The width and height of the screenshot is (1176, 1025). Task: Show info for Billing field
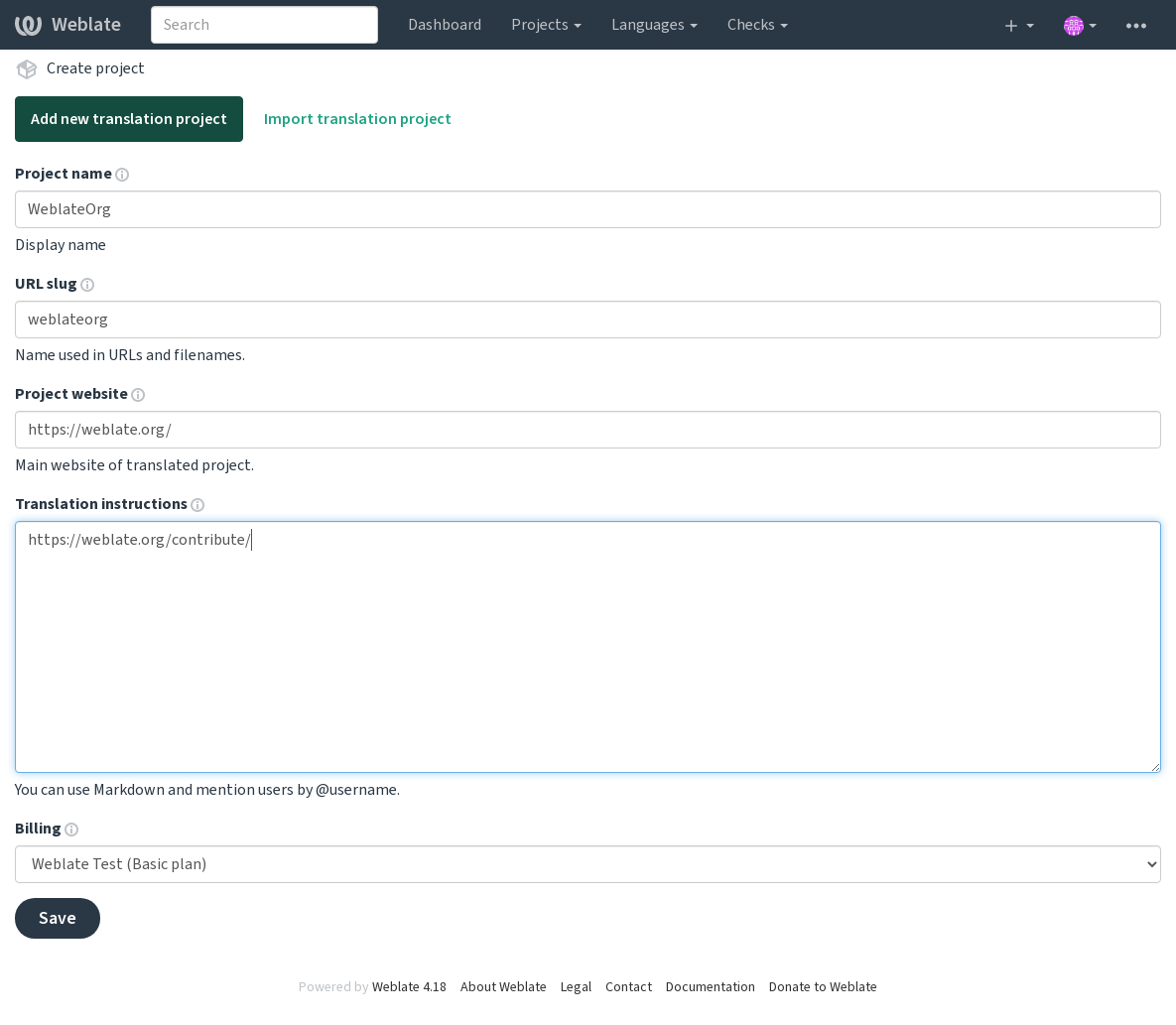point(71,831)
